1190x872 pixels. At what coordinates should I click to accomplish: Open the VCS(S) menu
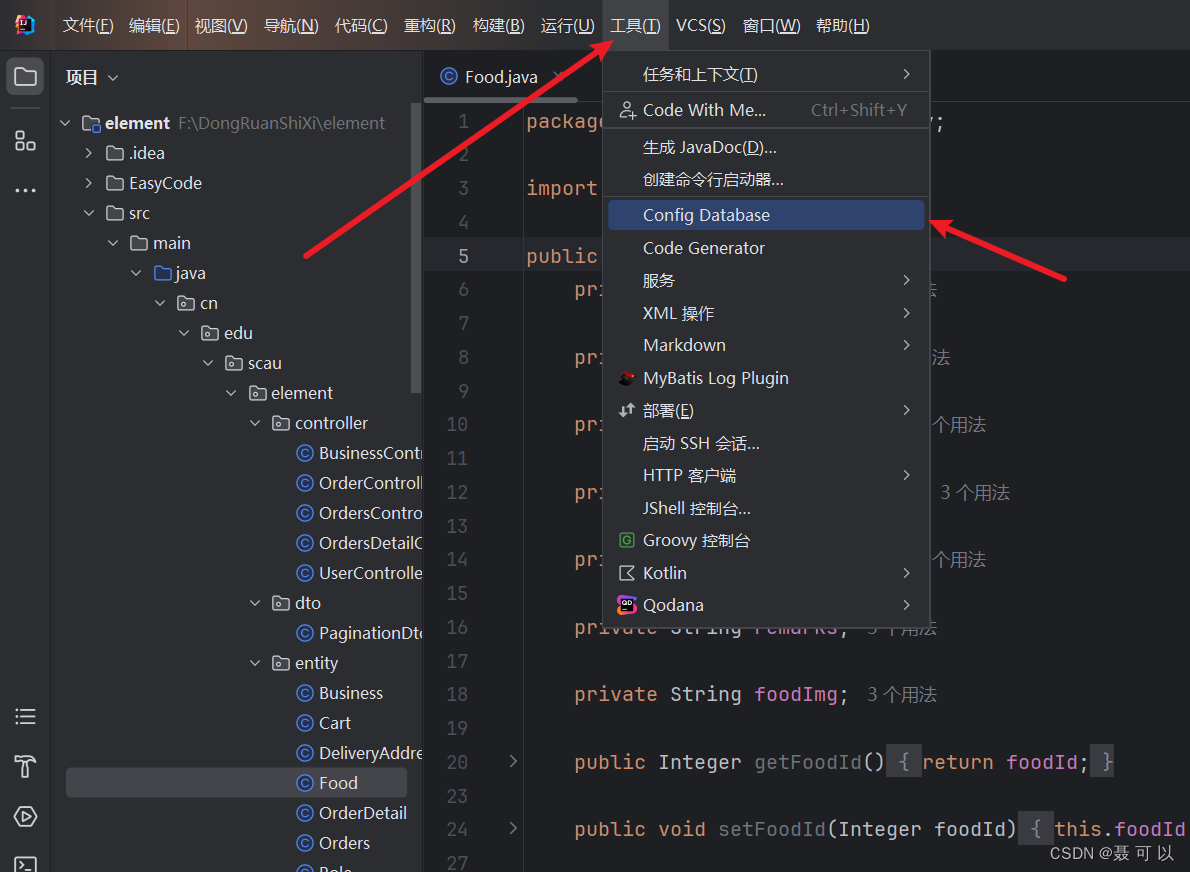[x=700, y=26]
